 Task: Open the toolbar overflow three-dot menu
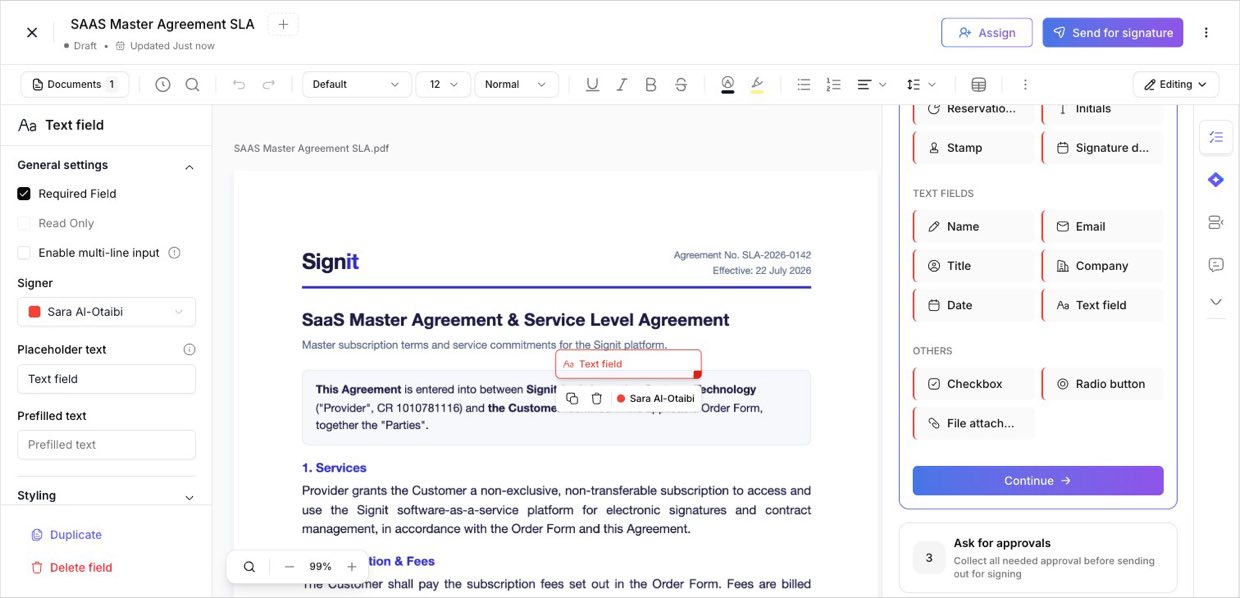(1025, 84)
